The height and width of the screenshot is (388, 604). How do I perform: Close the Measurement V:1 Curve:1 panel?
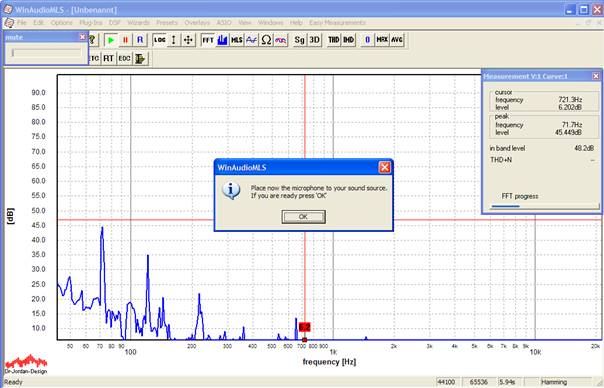point(596,76)
